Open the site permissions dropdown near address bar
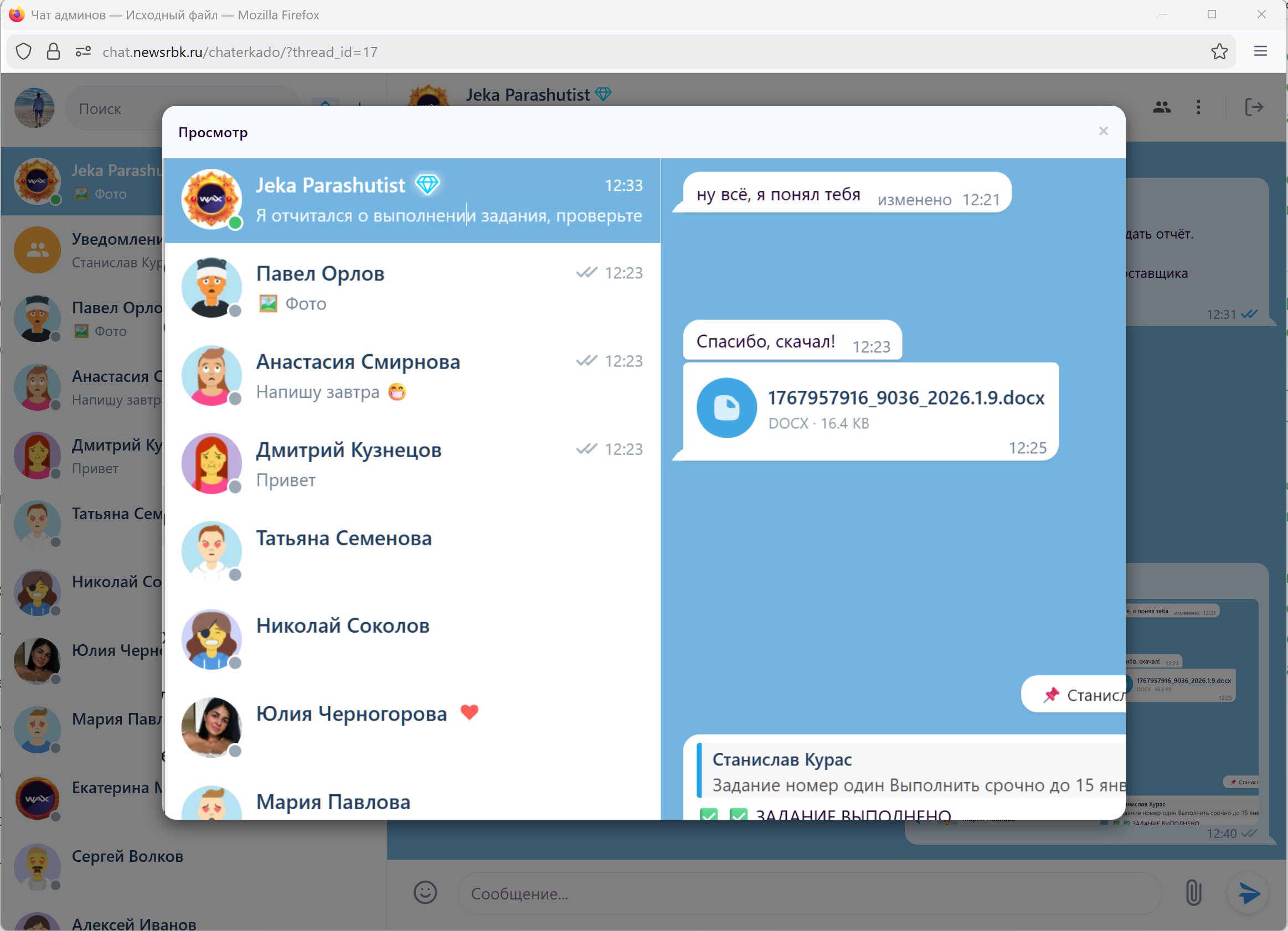Screen dimensions: 1288x931 (x=83, y=51)
